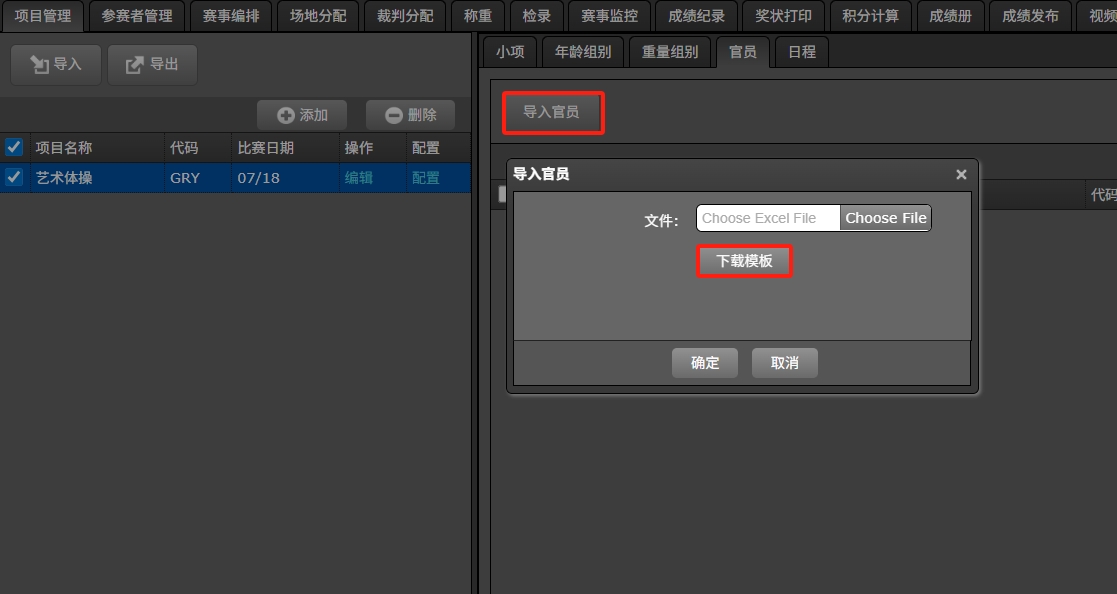Confirm the import by clicking 确定
Screen dimensions: 1117x594
pyautogui.click(x=704, y=363)
